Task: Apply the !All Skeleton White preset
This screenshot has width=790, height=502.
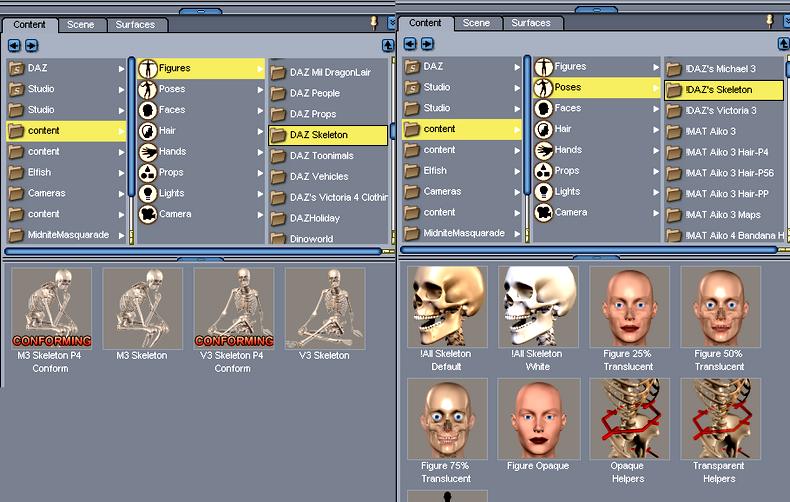Action: (x=539, y=306)
